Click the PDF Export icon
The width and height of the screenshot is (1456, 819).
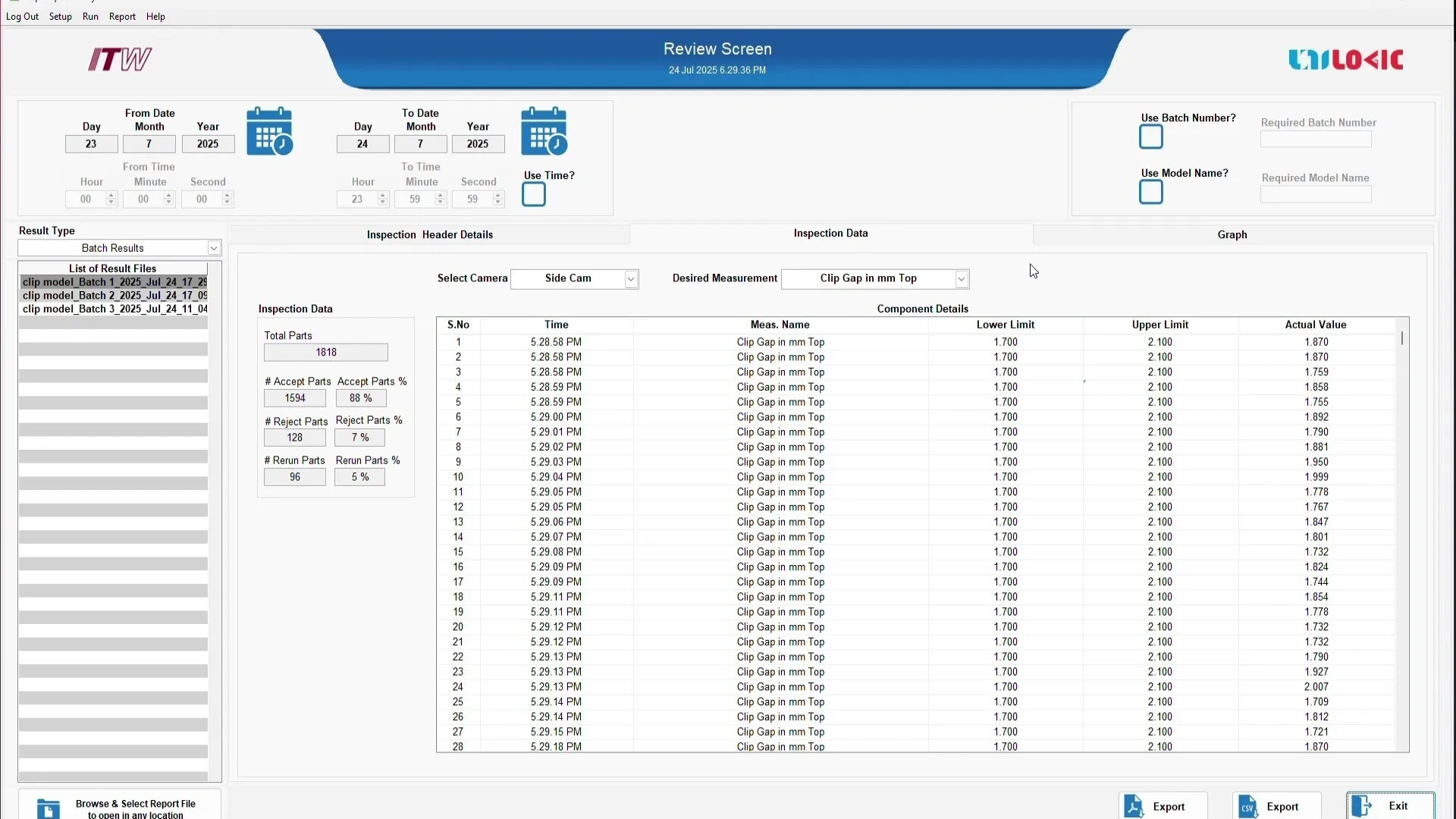click(1135, 806)
